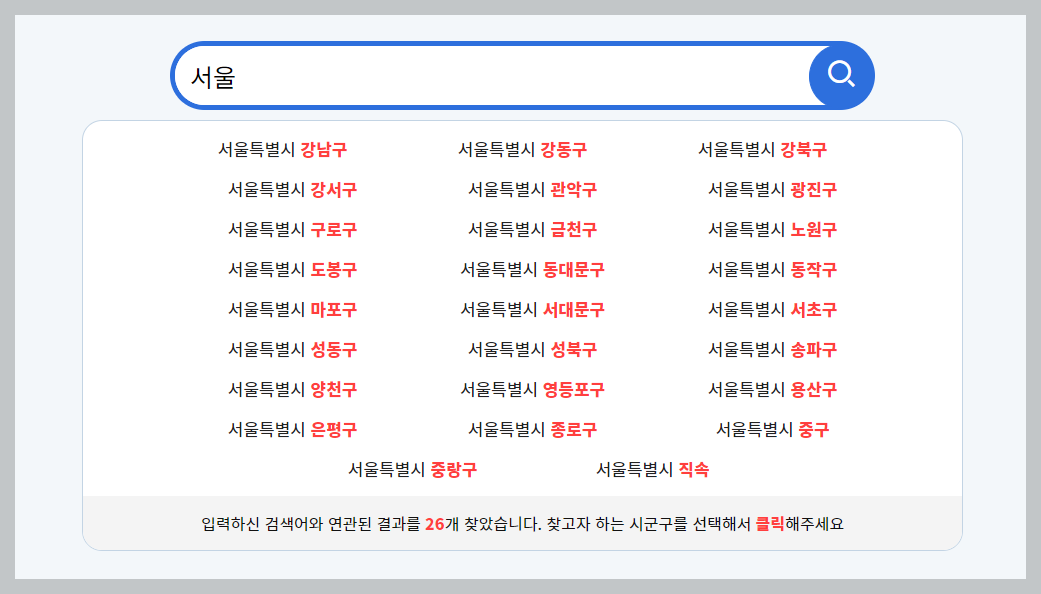Open the 서울특별시 성동구 entry

293,349
